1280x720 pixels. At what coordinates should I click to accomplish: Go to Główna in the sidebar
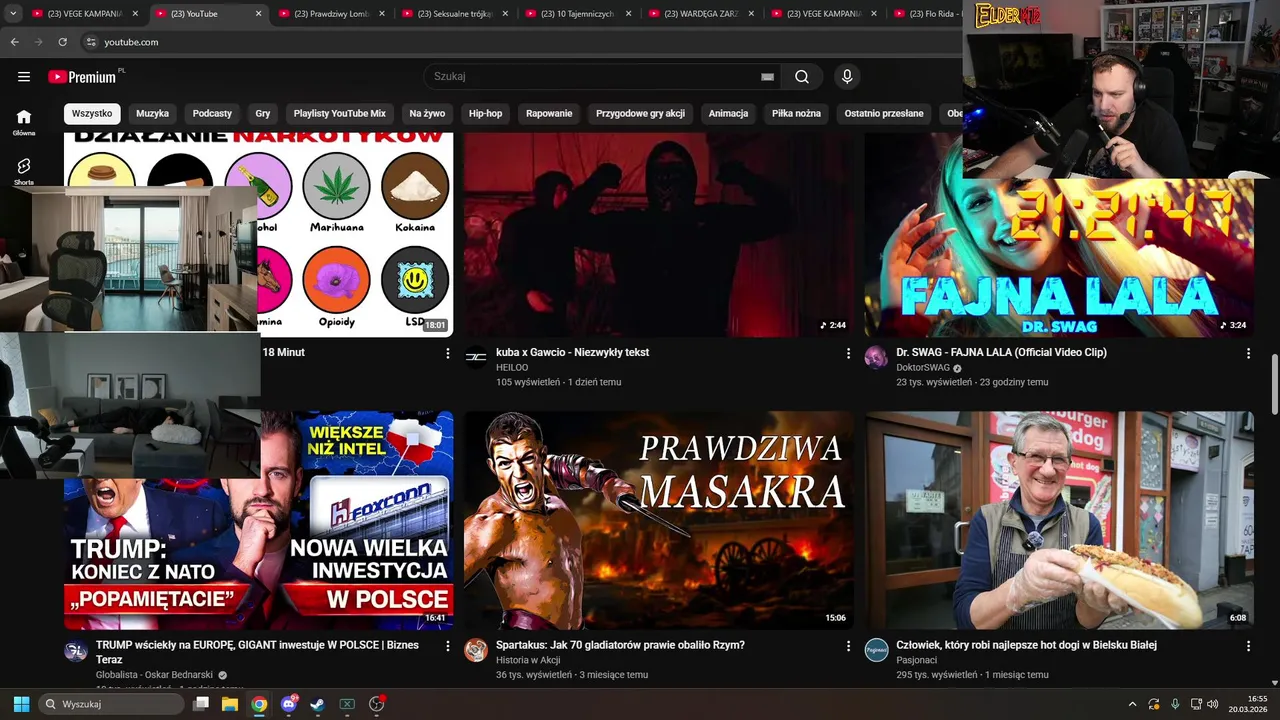tap(24, 122)
